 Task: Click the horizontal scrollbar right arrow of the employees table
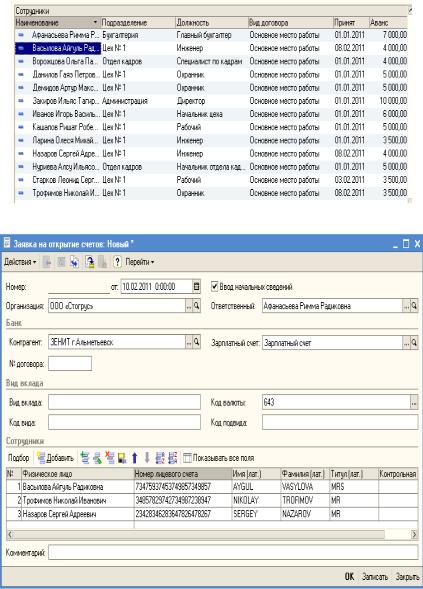[x=414, y=534]
